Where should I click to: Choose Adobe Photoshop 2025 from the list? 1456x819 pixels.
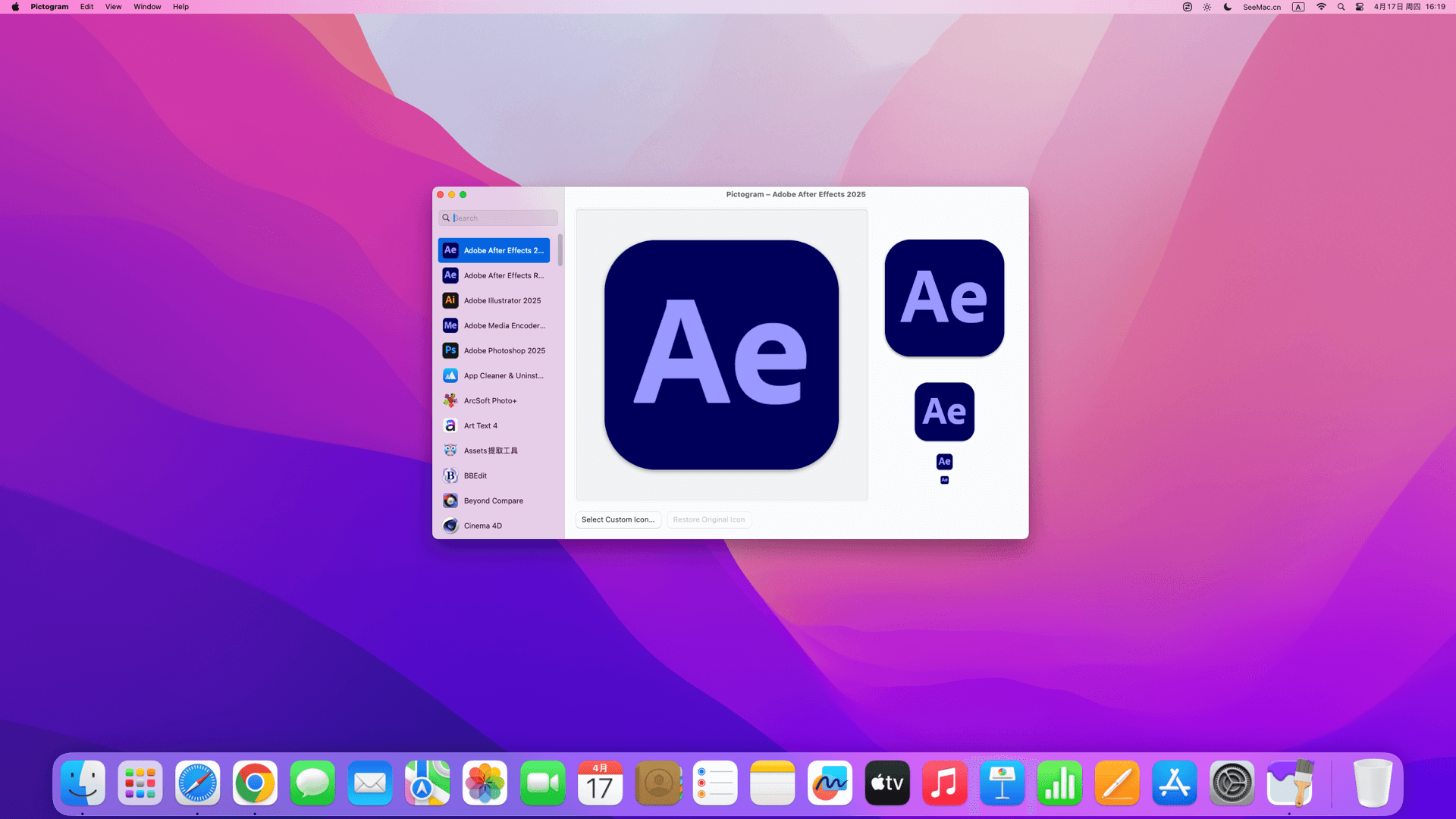504,350
